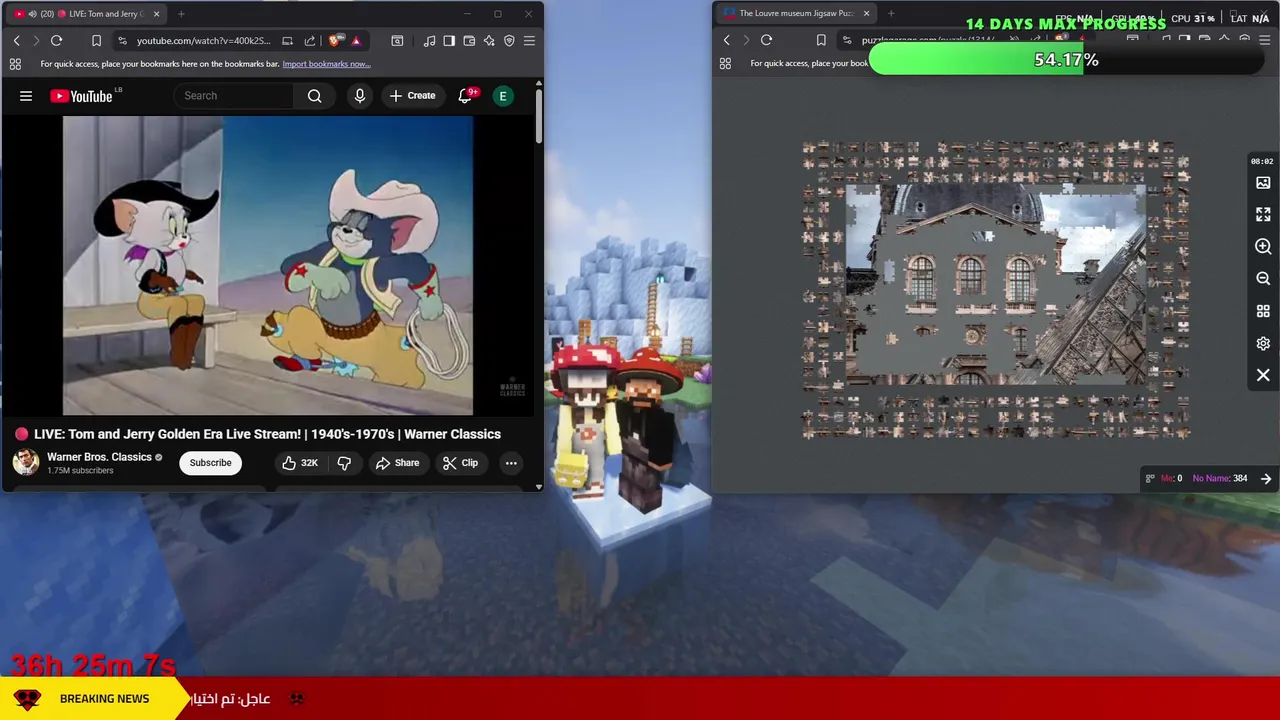Reload the YouTube page

[x=56, y=41]
